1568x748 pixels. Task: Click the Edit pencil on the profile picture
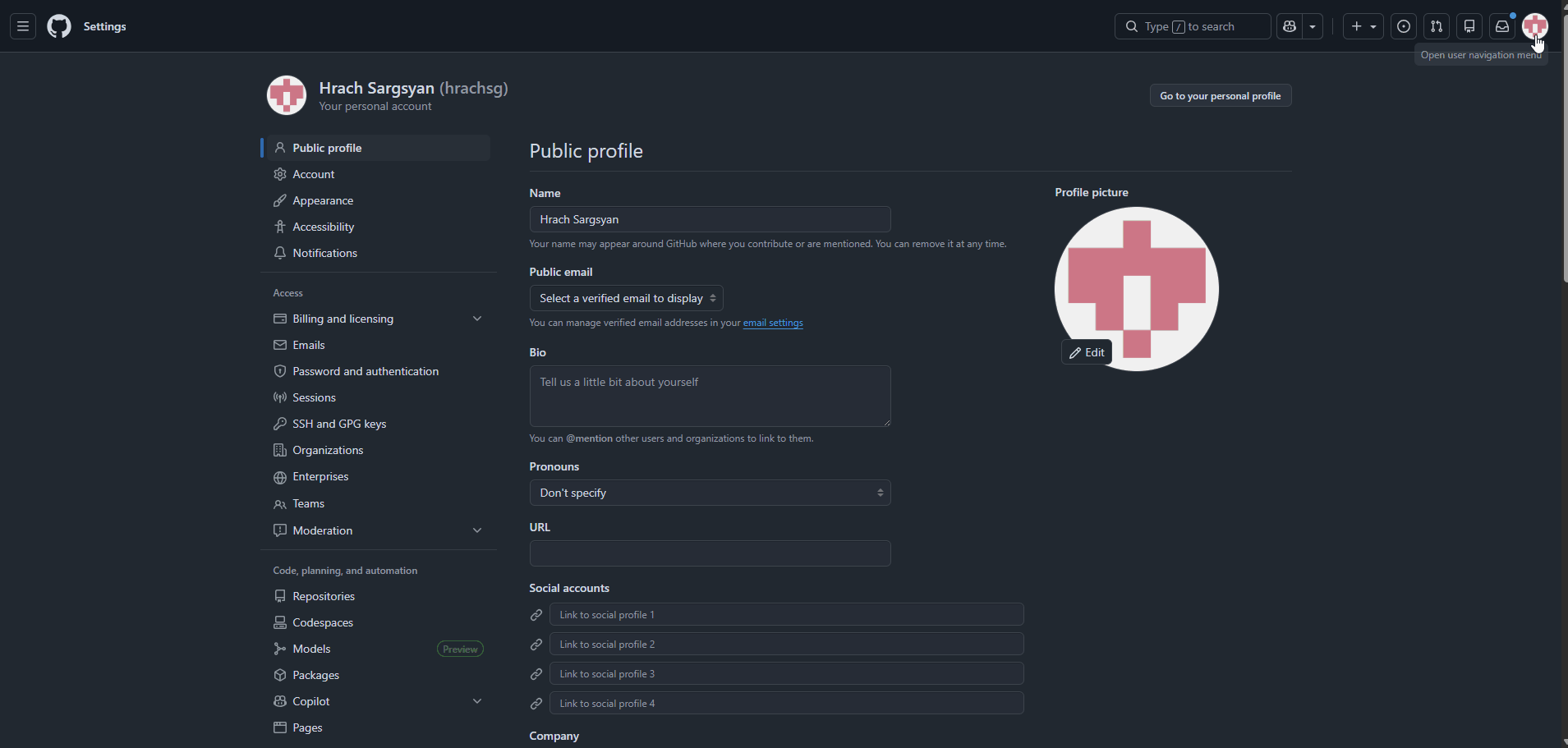(x=1086, y=351)
